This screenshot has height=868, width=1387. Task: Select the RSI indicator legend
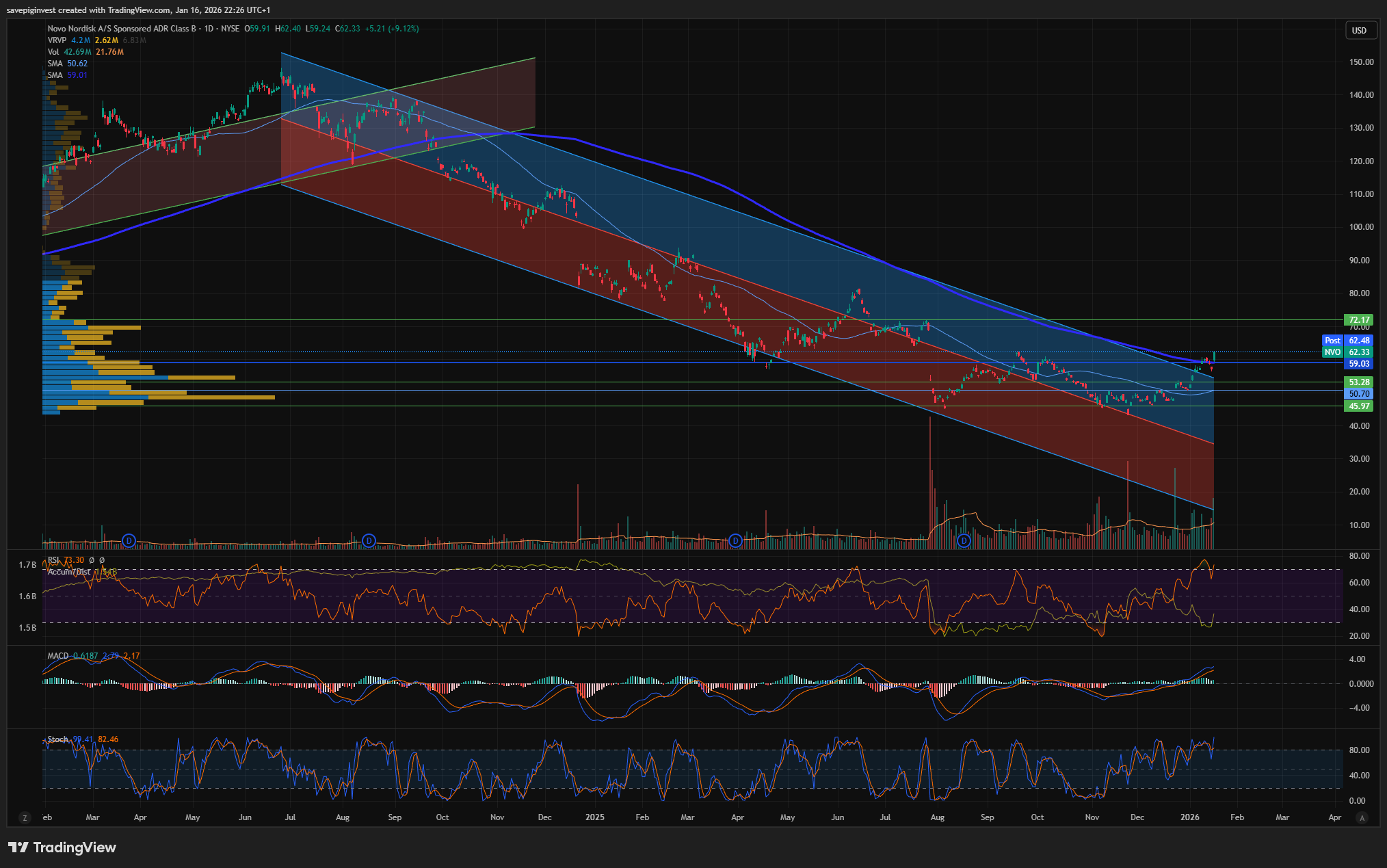[x=54, y=560]
